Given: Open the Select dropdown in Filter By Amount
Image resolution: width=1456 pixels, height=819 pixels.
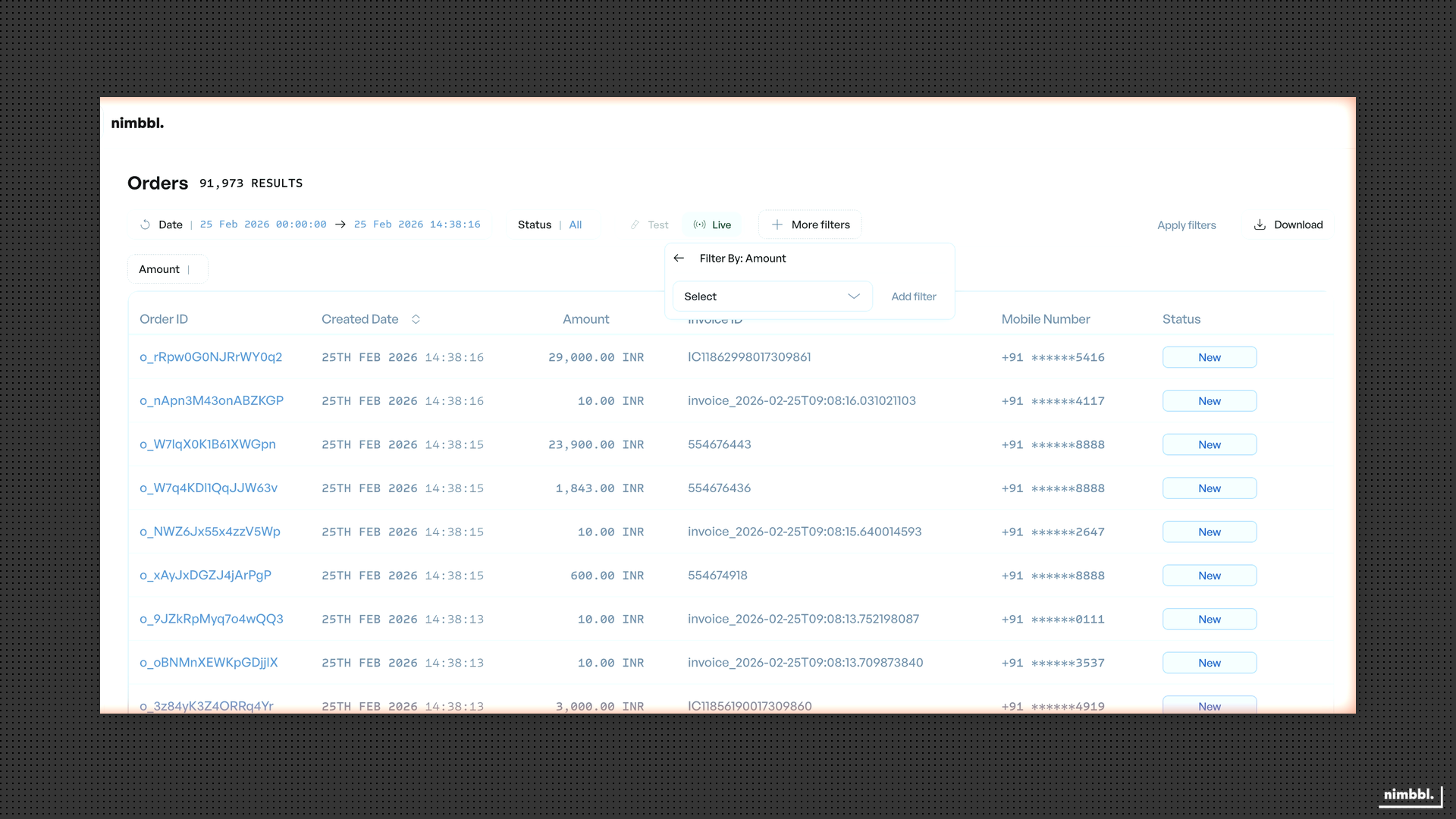Looking at the screenshot, I should pos(772,297).
